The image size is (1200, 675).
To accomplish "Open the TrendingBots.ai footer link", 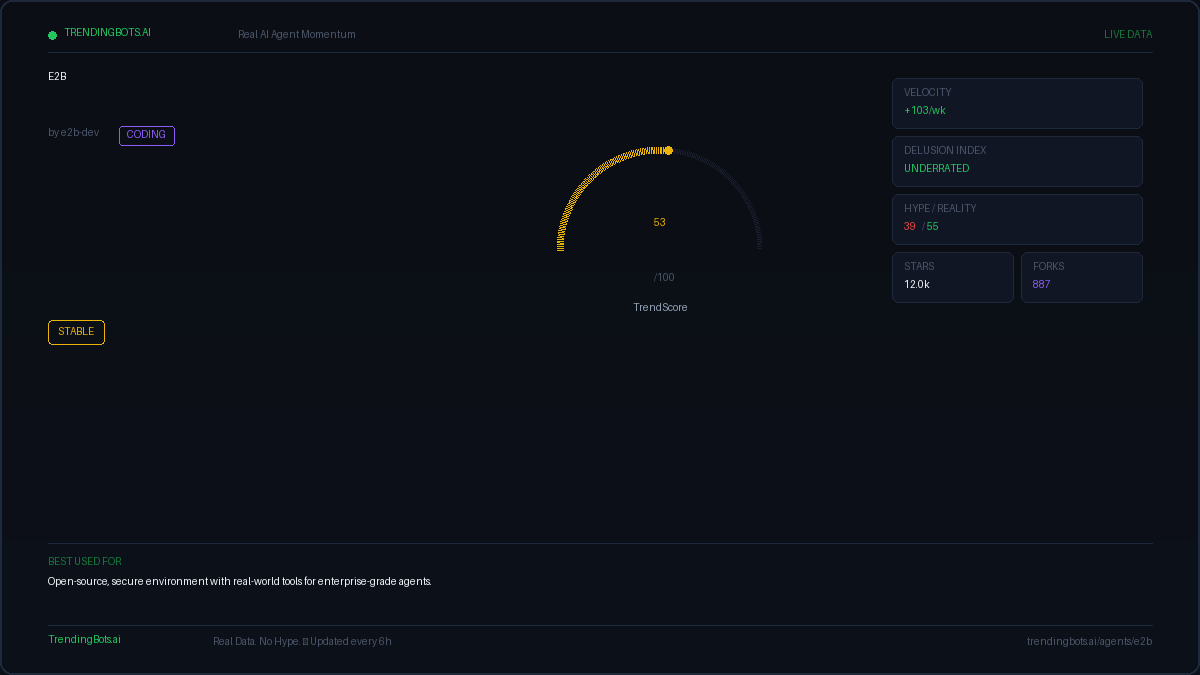I will 84,640.
